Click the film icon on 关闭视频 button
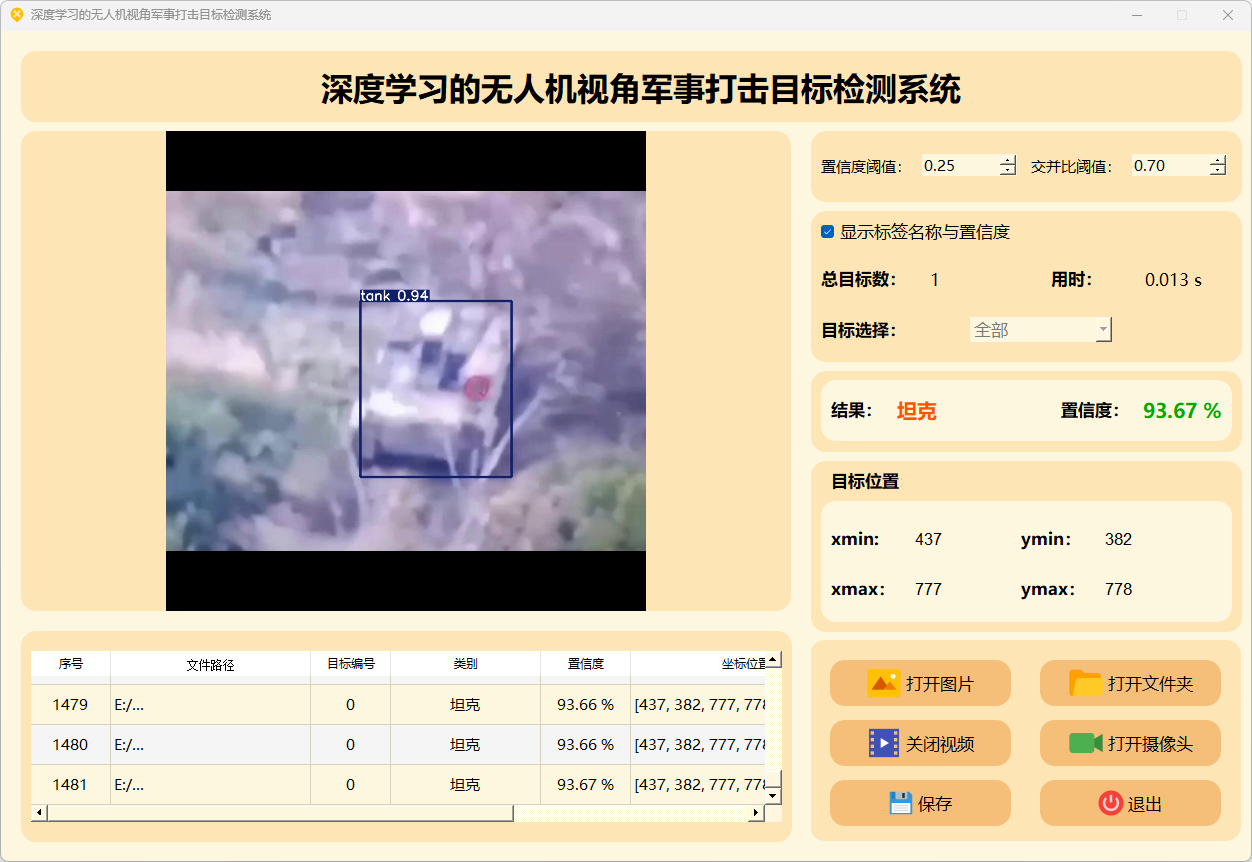Image resolution: width=1252 pixels, height=862 pixels. point(884,743)
